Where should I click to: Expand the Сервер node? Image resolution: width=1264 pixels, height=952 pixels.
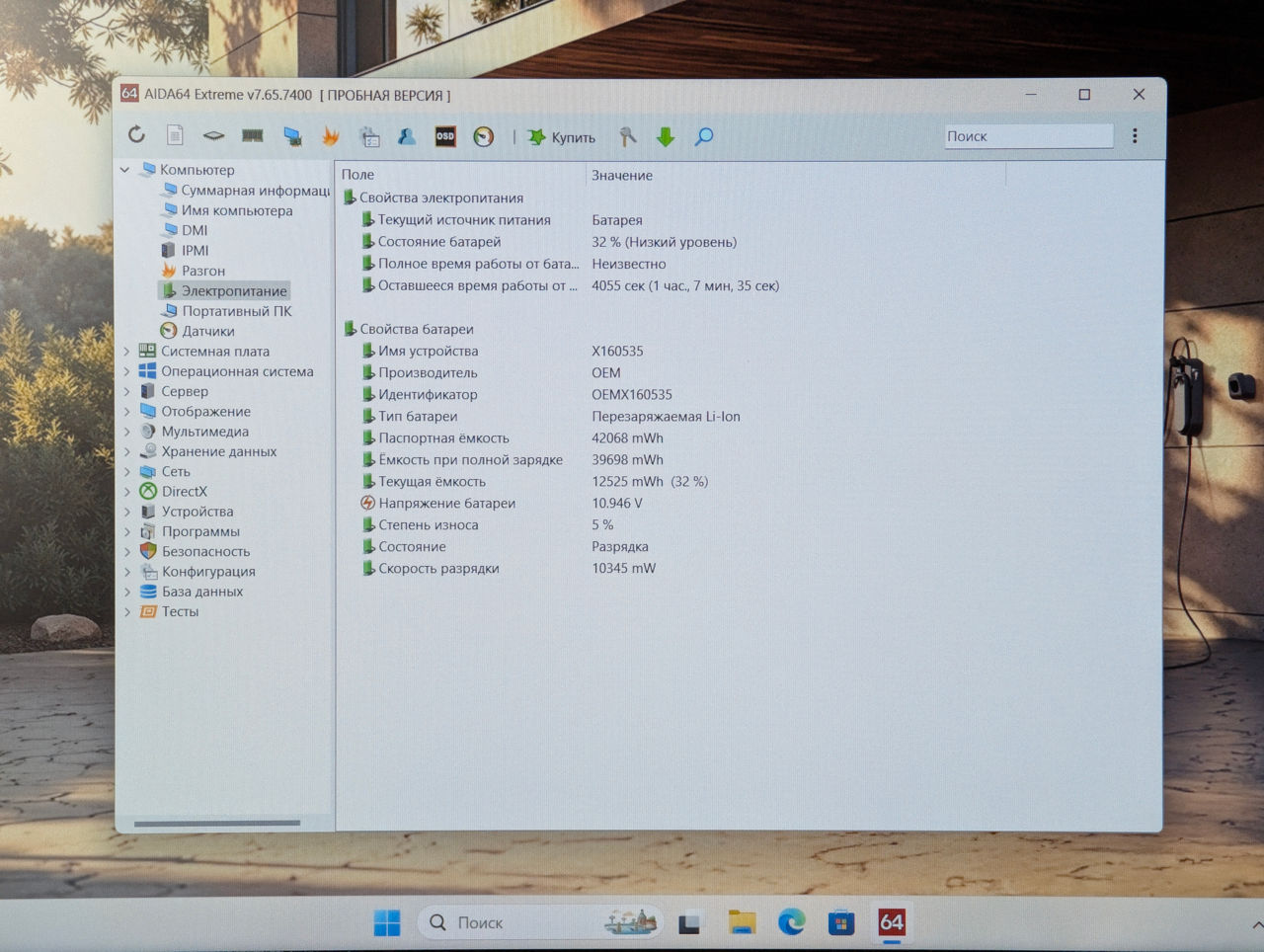(127, 391)
